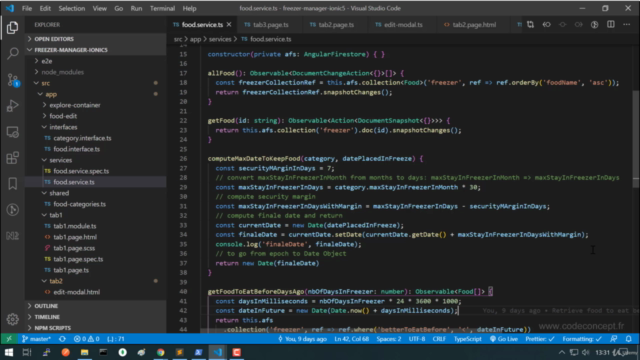This screenshot has height=360, width=640.
Task: Click the Split Editor icon
Action: point(611,24)
